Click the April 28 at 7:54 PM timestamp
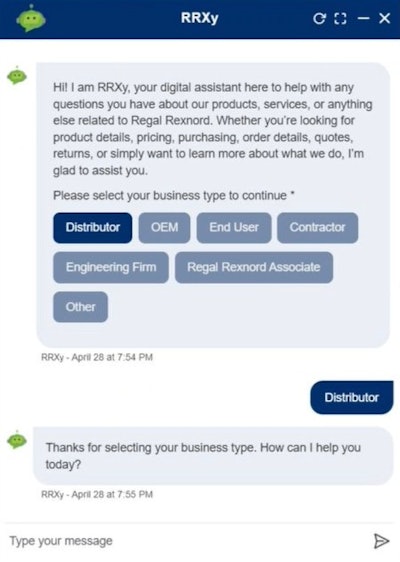400x562 pixels. click(112, 357)
